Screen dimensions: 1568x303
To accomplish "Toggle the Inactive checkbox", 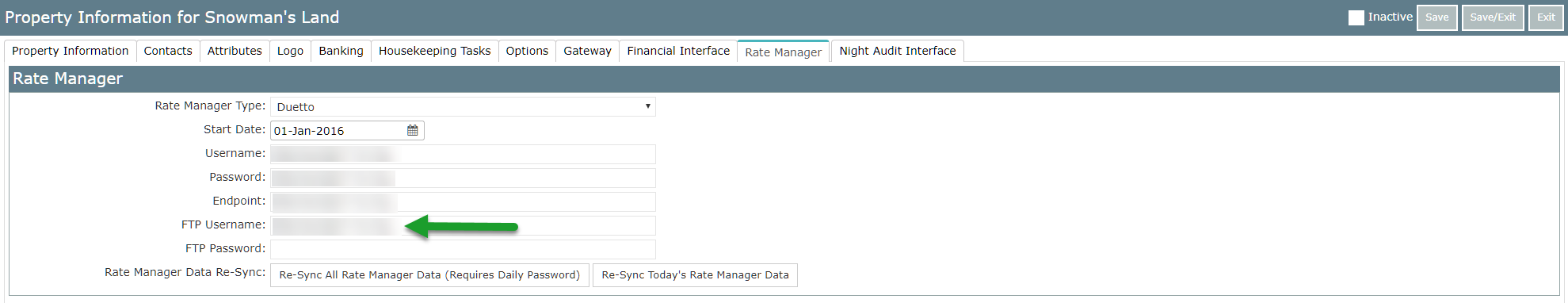I will [x=1356, y=17].
